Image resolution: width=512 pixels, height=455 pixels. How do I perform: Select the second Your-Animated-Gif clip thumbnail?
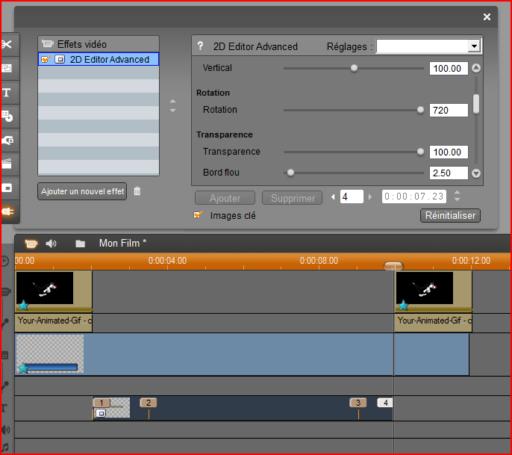click(425, 288)
